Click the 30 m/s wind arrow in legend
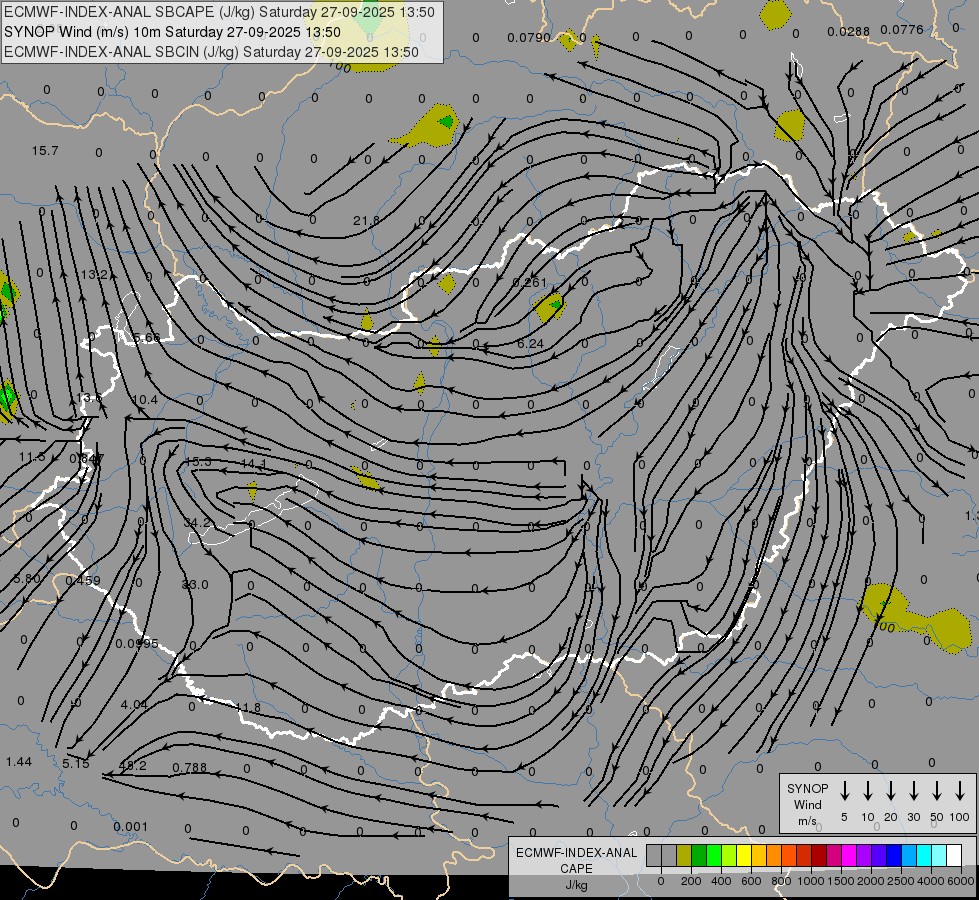This screenshot has height=900, width=979. tap(913, 791)
